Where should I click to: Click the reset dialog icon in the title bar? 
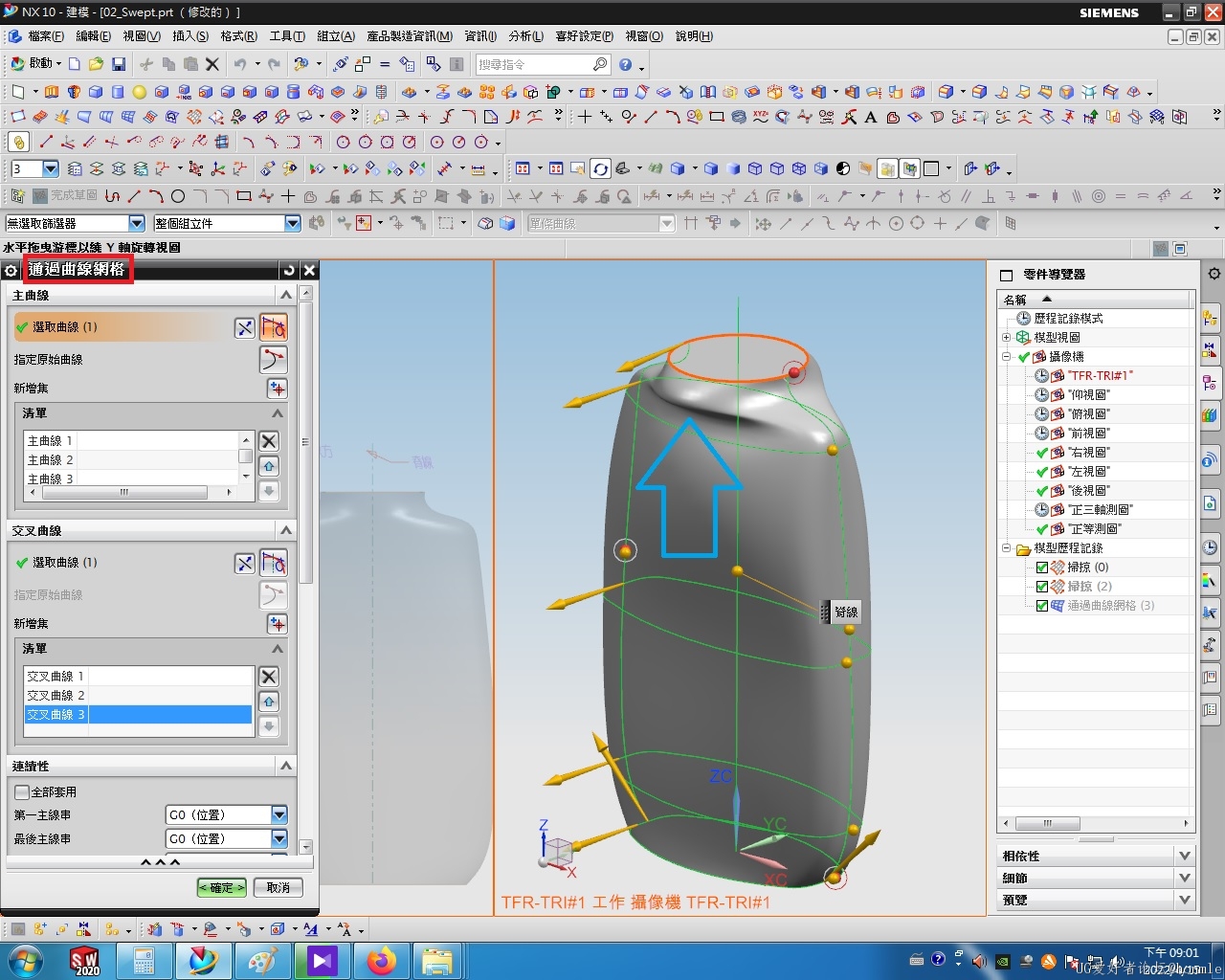point(289,270)
